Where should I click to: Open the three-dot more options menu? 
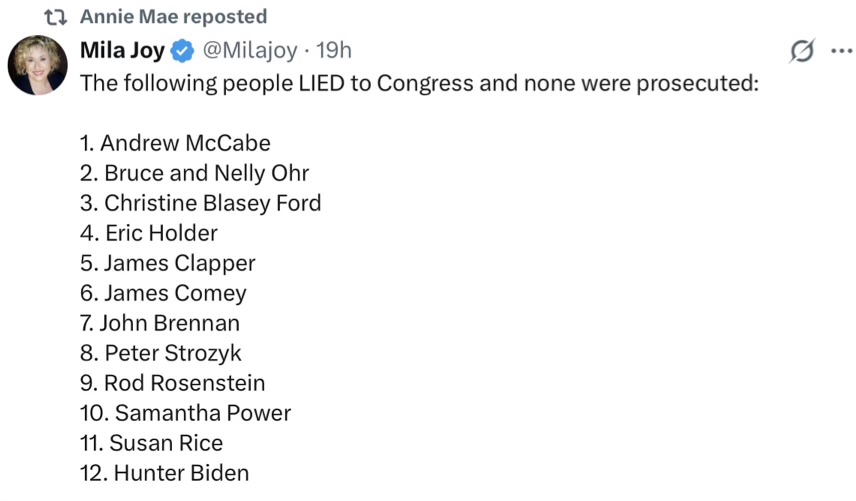click(x=840, y=51)
